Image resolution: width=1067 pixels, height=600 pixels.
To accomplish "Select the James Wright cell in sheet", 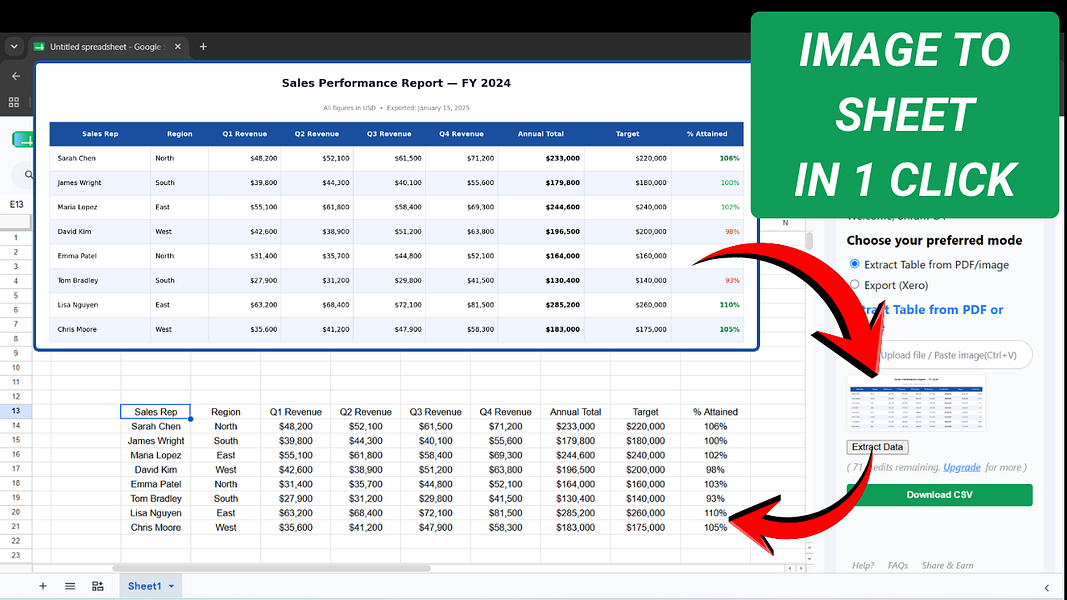I will [155, 441].
